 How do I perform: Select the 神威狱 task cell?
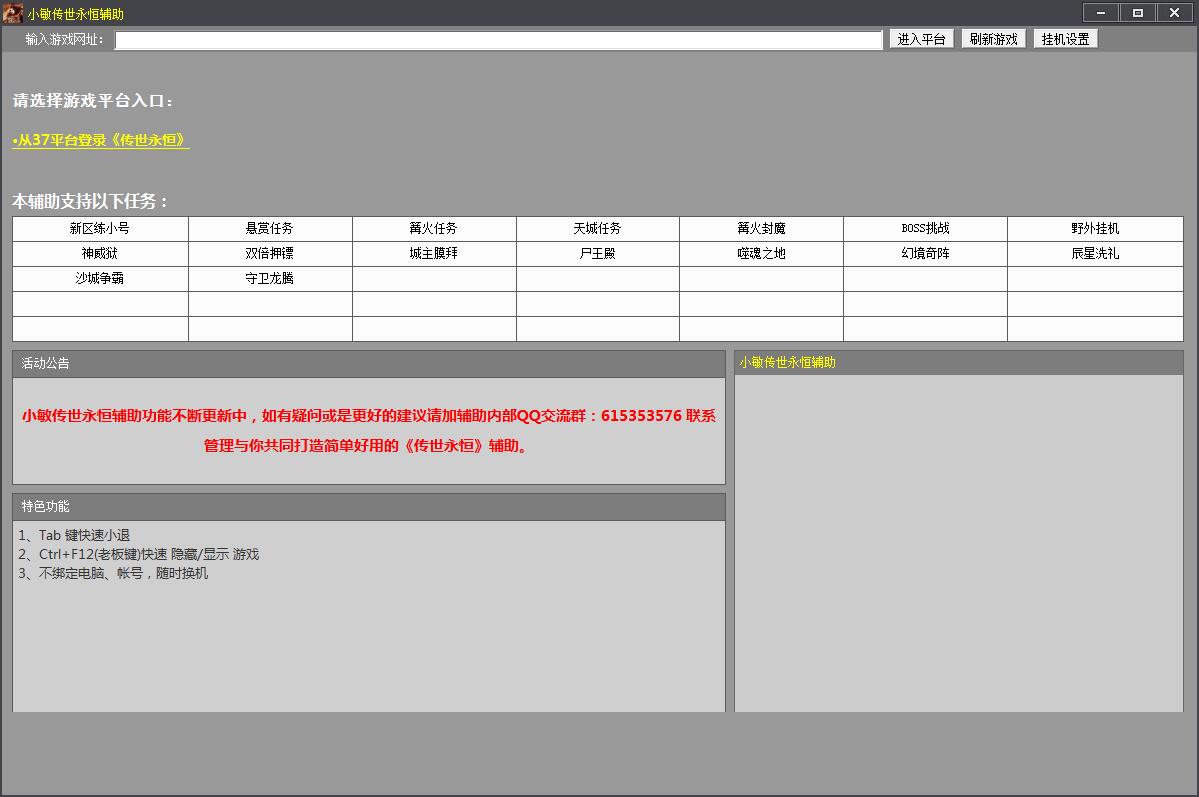click(x=100, y=254)
